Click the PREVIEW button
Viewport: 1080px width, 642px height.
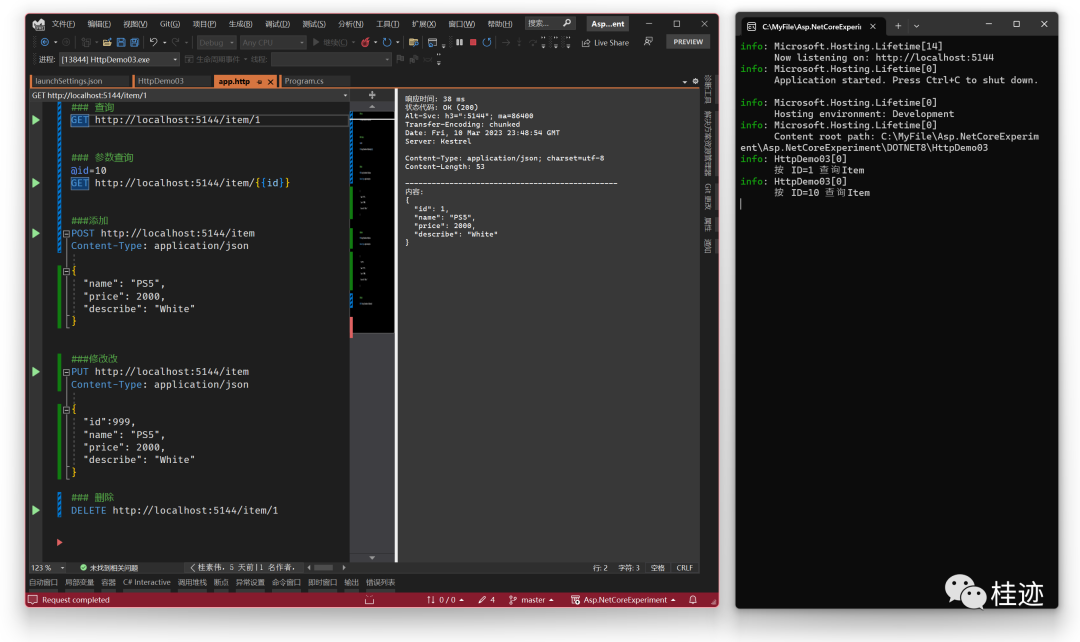[x=688, y=42]
